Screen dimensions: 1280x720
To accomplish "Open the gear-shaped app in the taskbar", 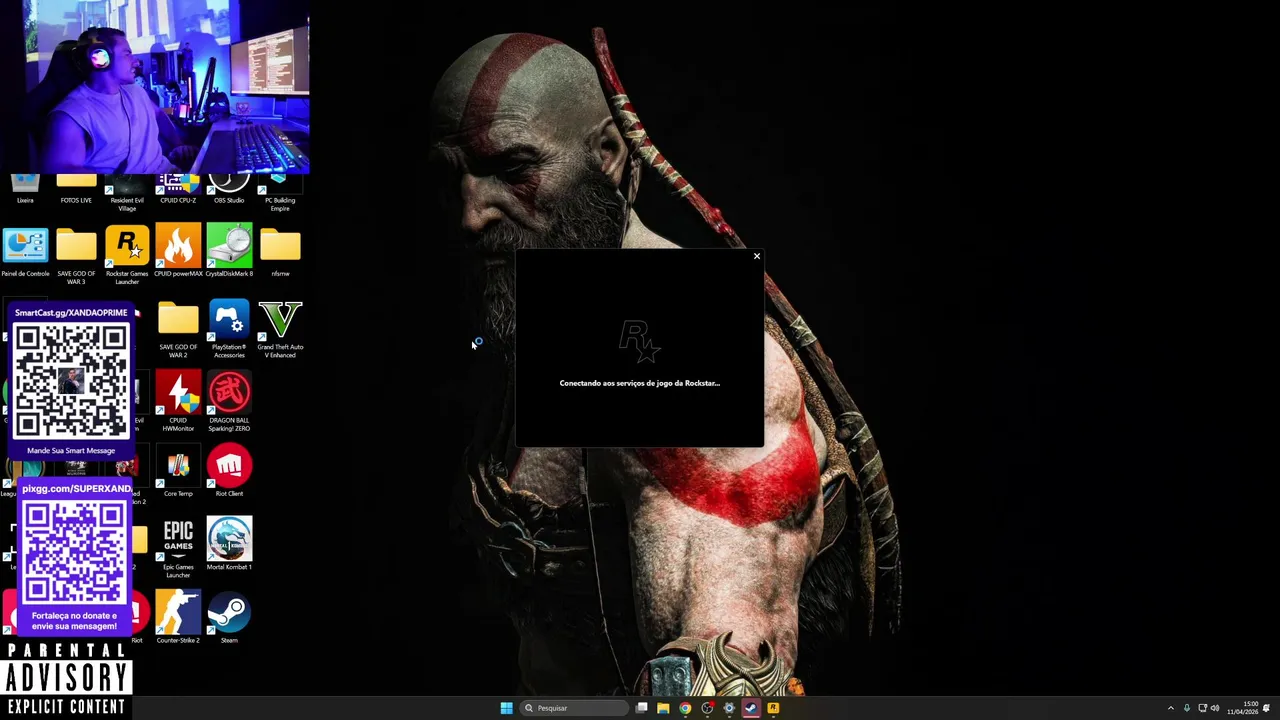I will click(x=729, y=708).
